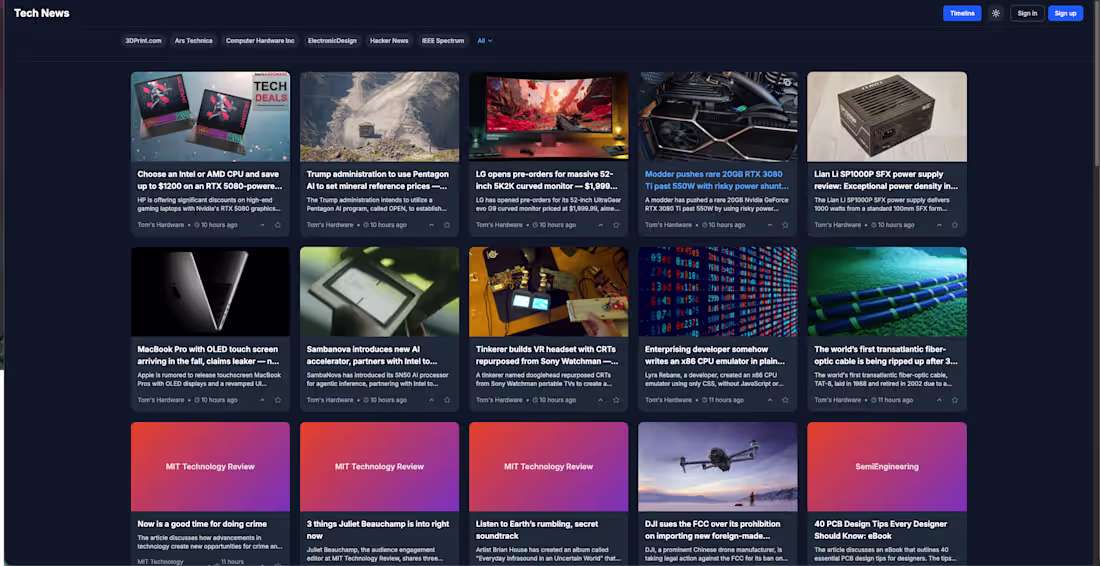
Task: Open the Timeline view button
Action: click(x=962, y=13)
